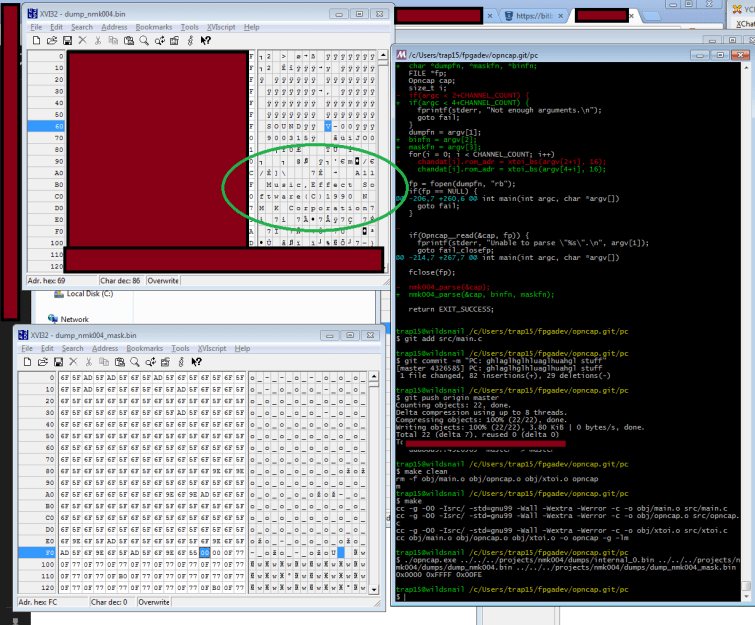Click New file icon in dump_nmk004.bin window
The image size is (755, 625).
[x=36, y=40]
